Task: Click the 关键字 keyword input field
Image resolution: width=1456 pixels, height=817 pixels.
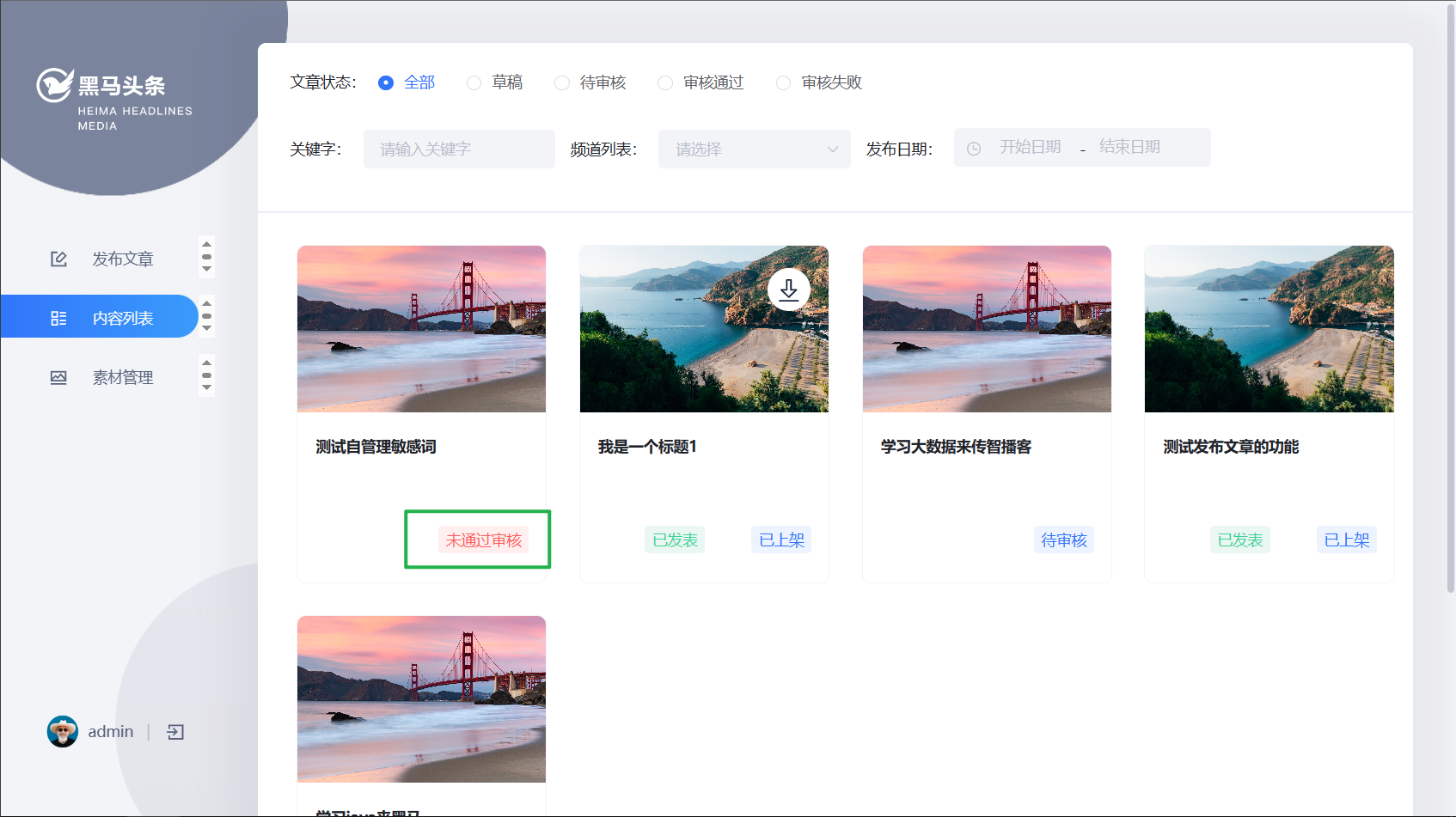Action: [459, 149]
